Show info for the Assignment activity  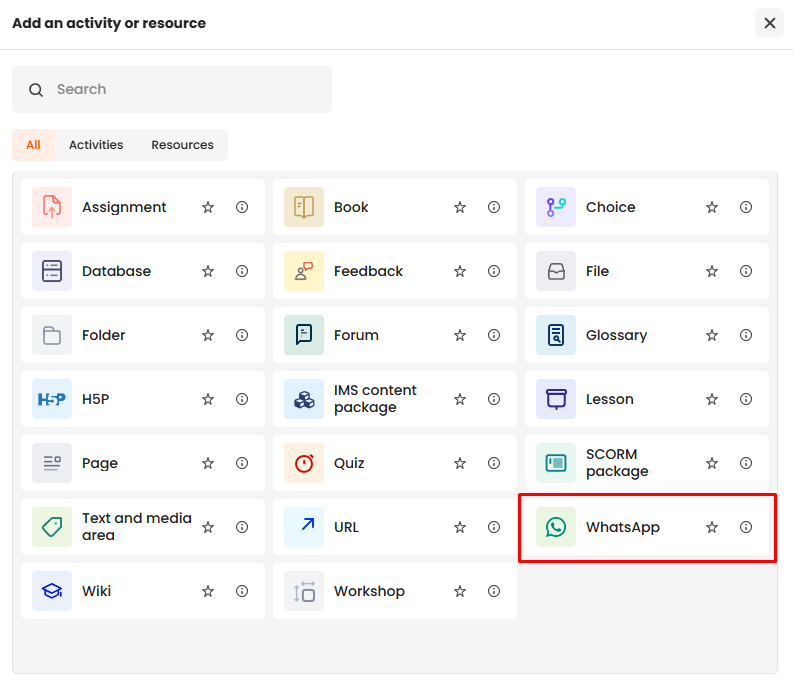point(242,207)
